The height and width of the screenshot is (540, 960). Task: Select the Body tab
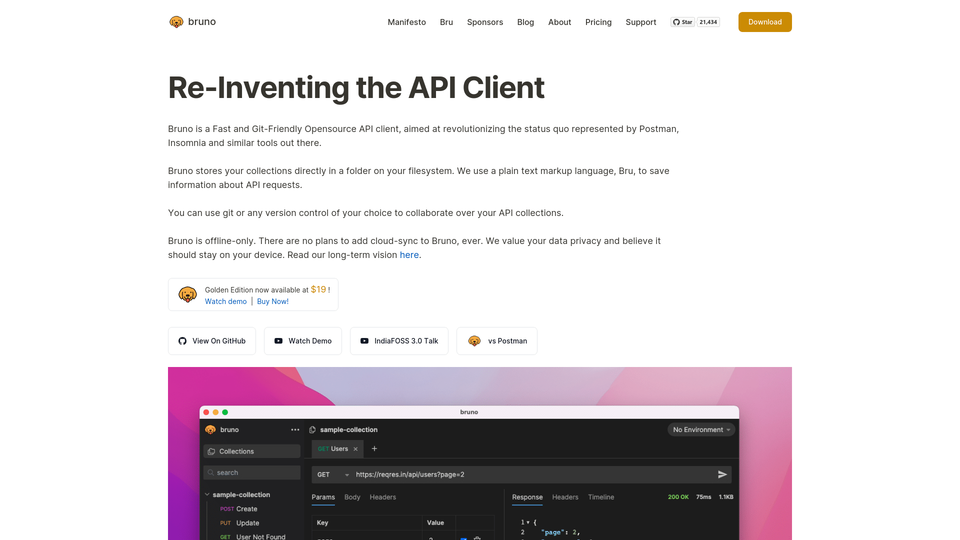[x=352, y=497]
